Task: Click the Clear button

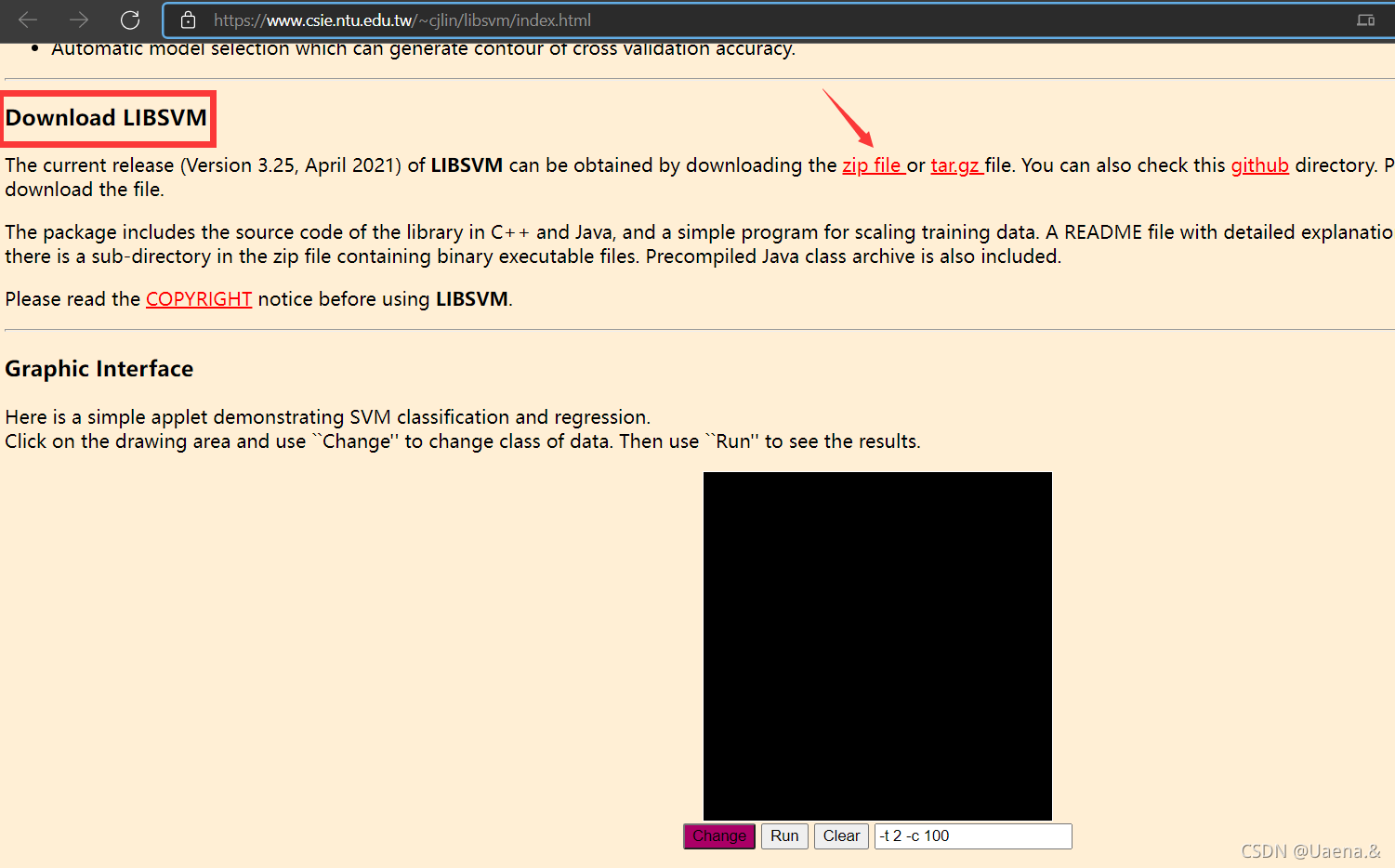Action: 841,835
